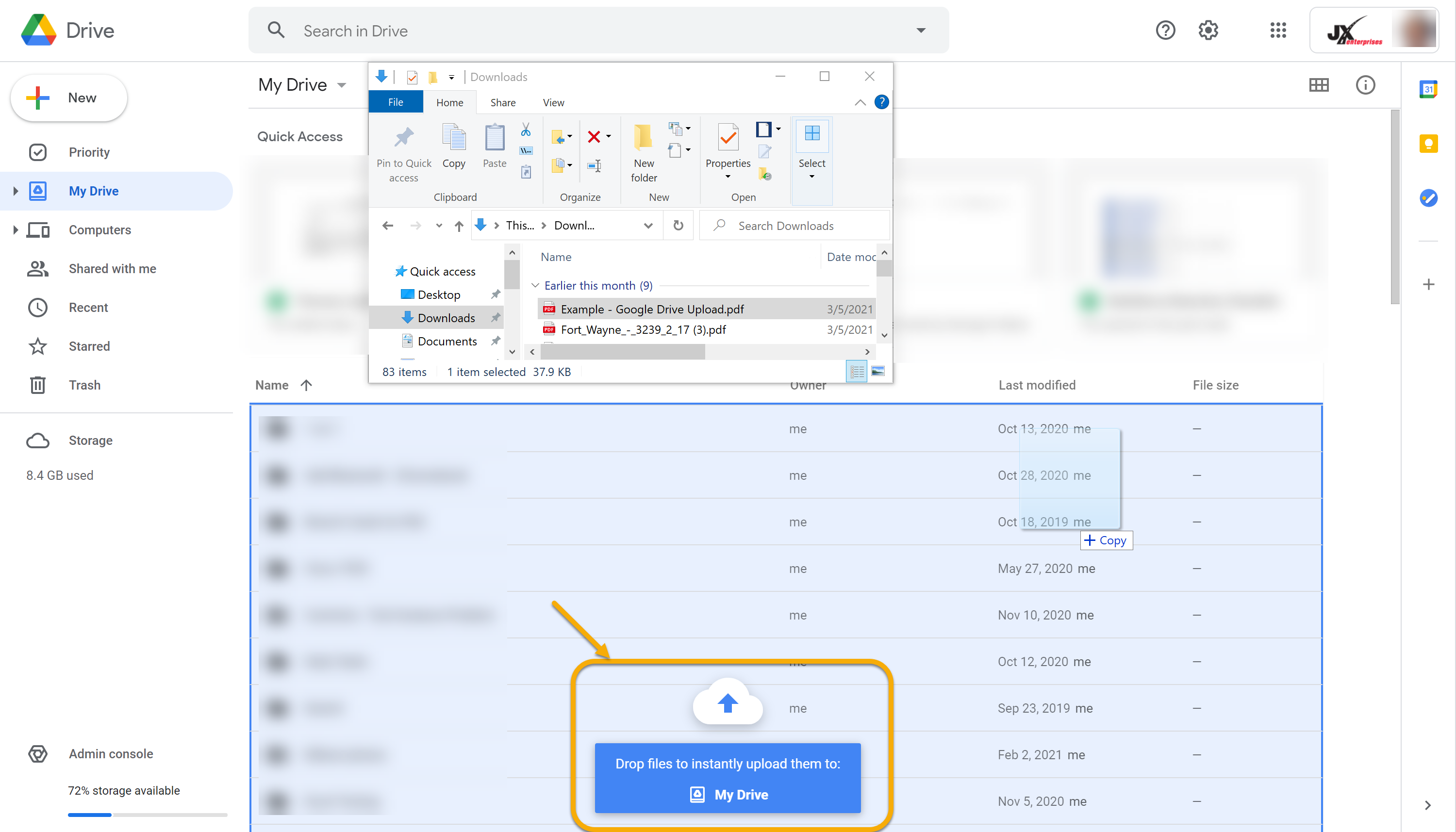Expand My Drive tree arrow in sidebar
Viewport: 1456px width, 832px height.
click(x=16, y=191)
